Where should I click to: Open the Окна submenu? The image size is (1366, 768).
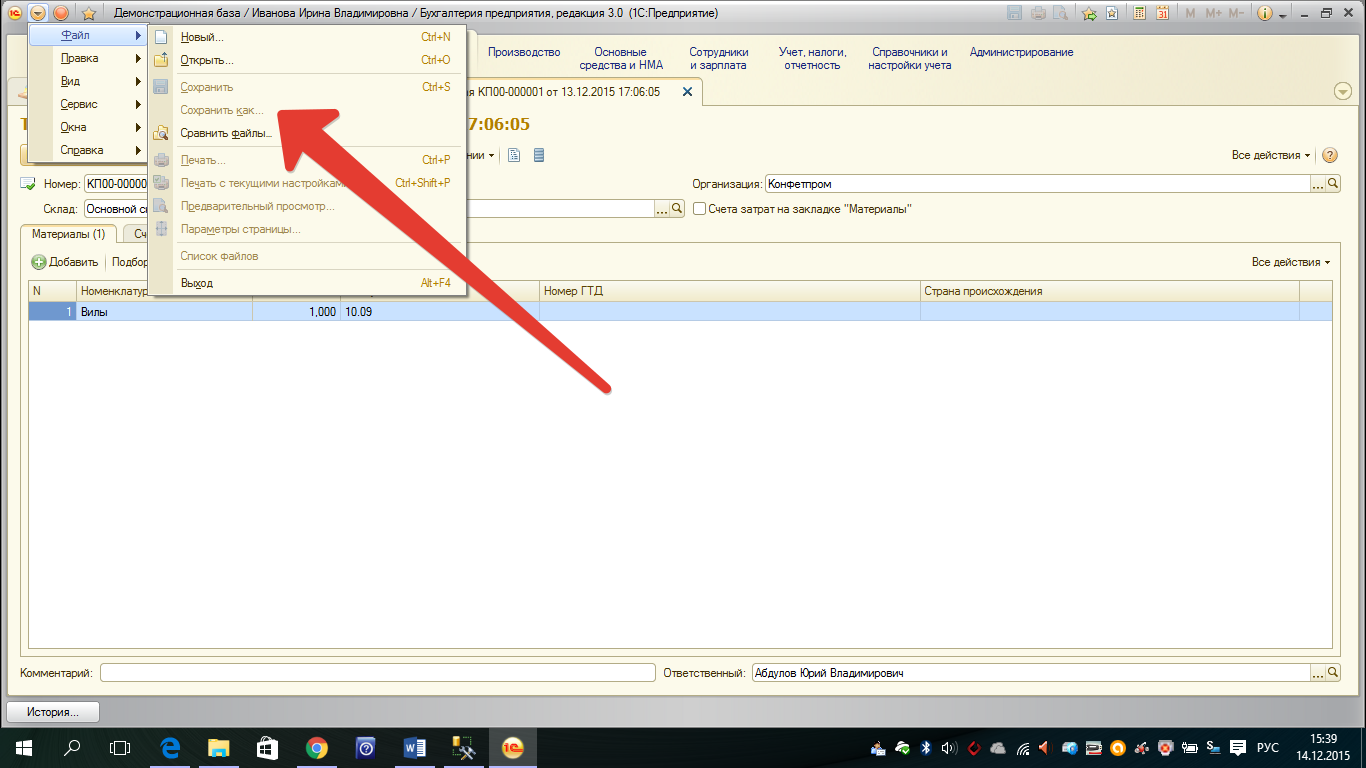[x=88, y=127]
